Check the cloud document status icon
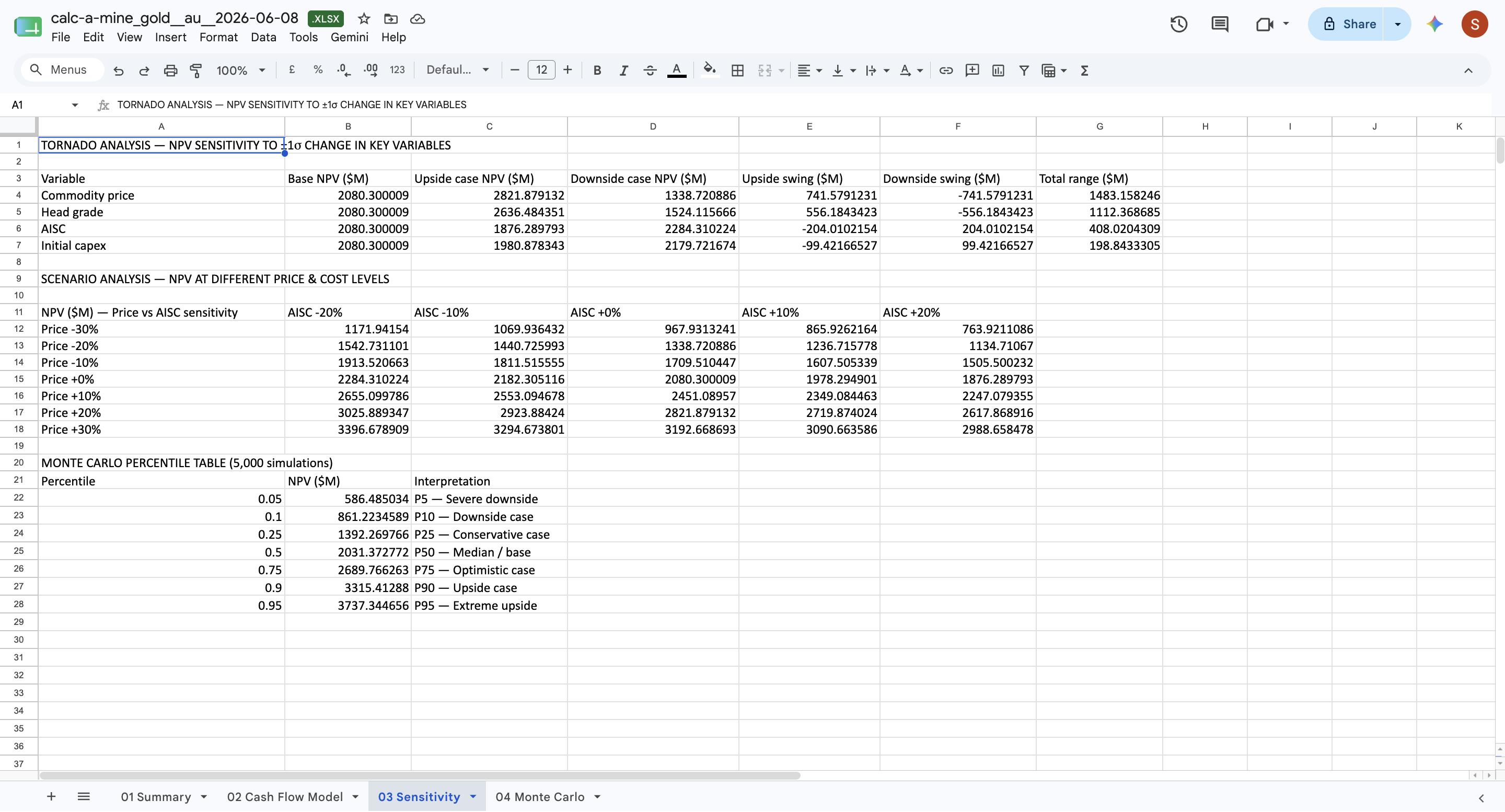Viewport: 1505px width, 812px height. (x=417, y=19)
